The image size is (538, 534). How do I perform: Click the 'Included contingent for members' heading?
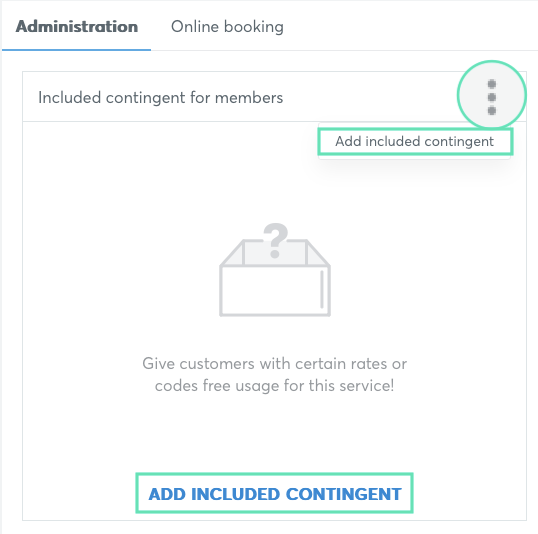(161, 97)
